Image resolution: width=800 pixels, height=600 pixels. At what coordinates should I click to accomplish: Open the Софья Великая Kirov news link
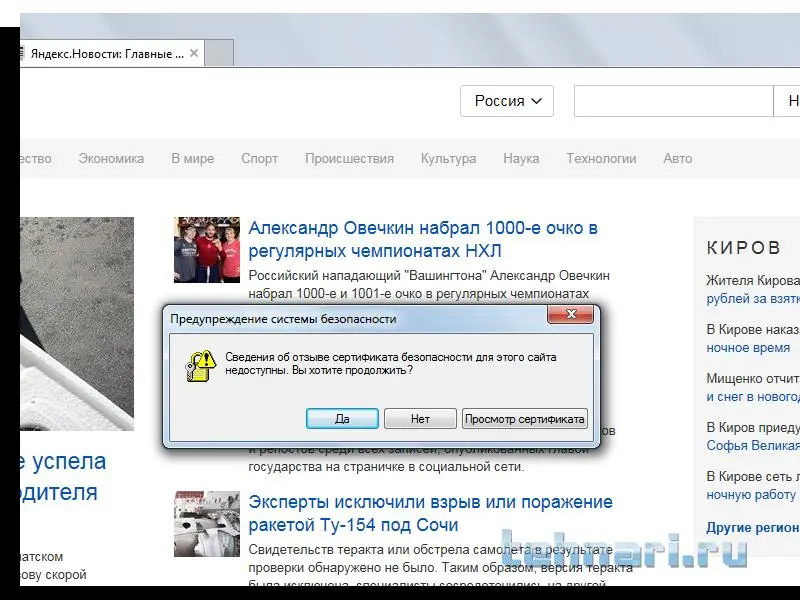(753, 446)
